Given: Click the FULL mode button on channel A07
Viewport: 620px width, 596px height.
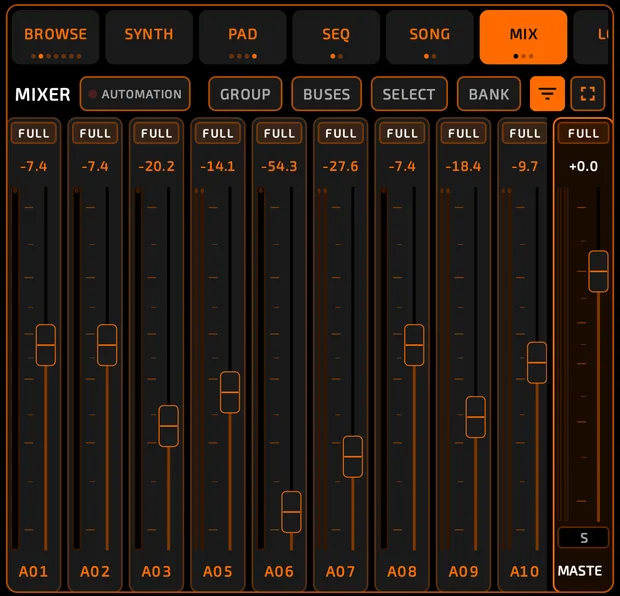Looking at the screenshot, I should (341, 133).
